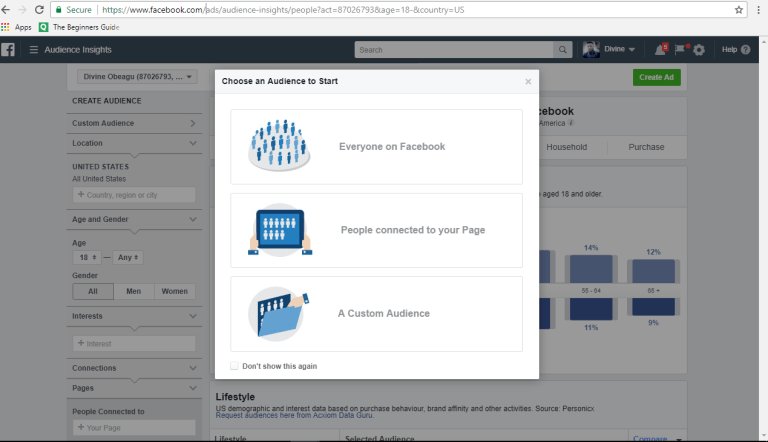The image size is (768, 442).
Task: Click the 9% dark bar below 65+
Action: [x=653, y=307]
